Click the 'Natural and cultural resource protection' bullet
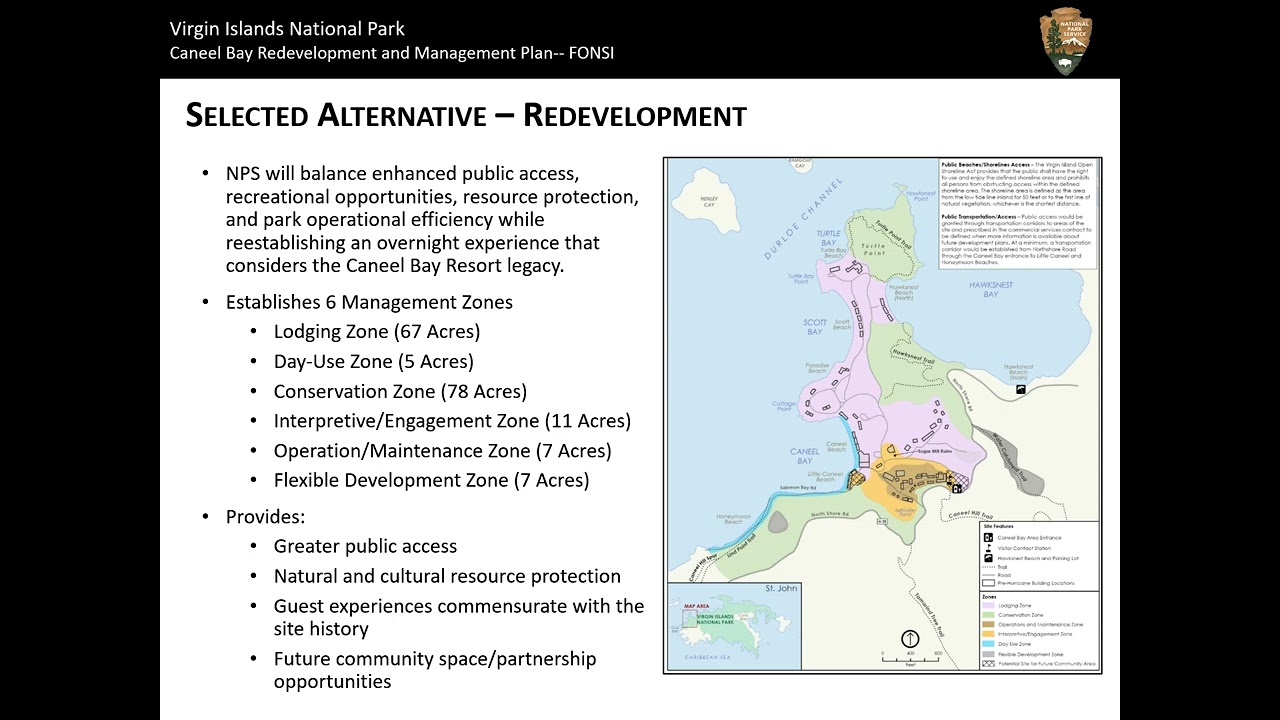 [x=447, y=576]
